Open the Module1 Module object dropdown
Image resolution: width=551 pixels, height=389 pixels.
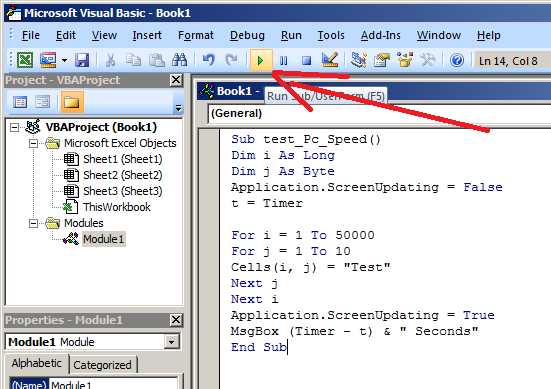(172, 342)
